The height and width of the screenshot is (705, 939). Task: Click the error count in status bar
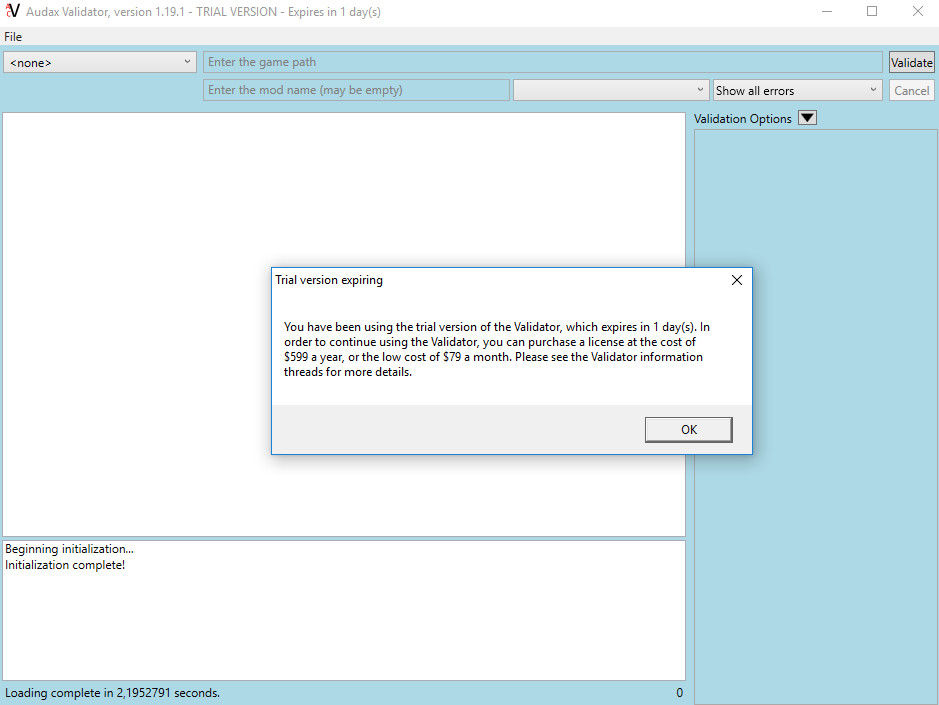click(679, 693)
